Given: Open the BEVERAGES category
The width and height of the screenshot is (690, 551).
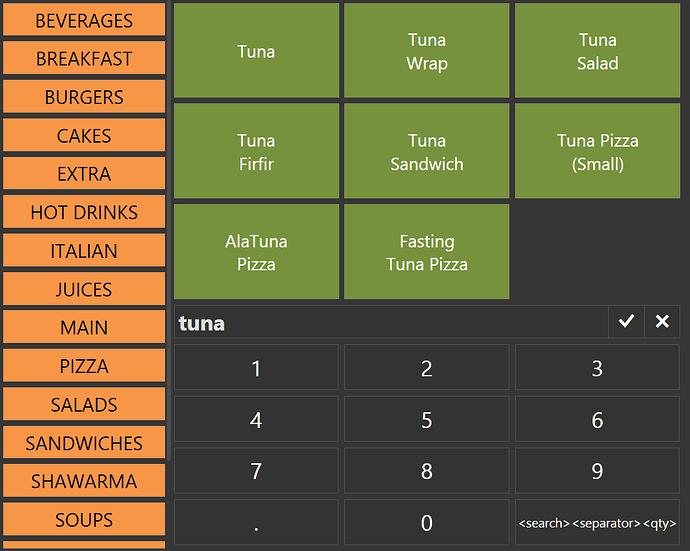Looking at the screenshot, I should 84,20.
